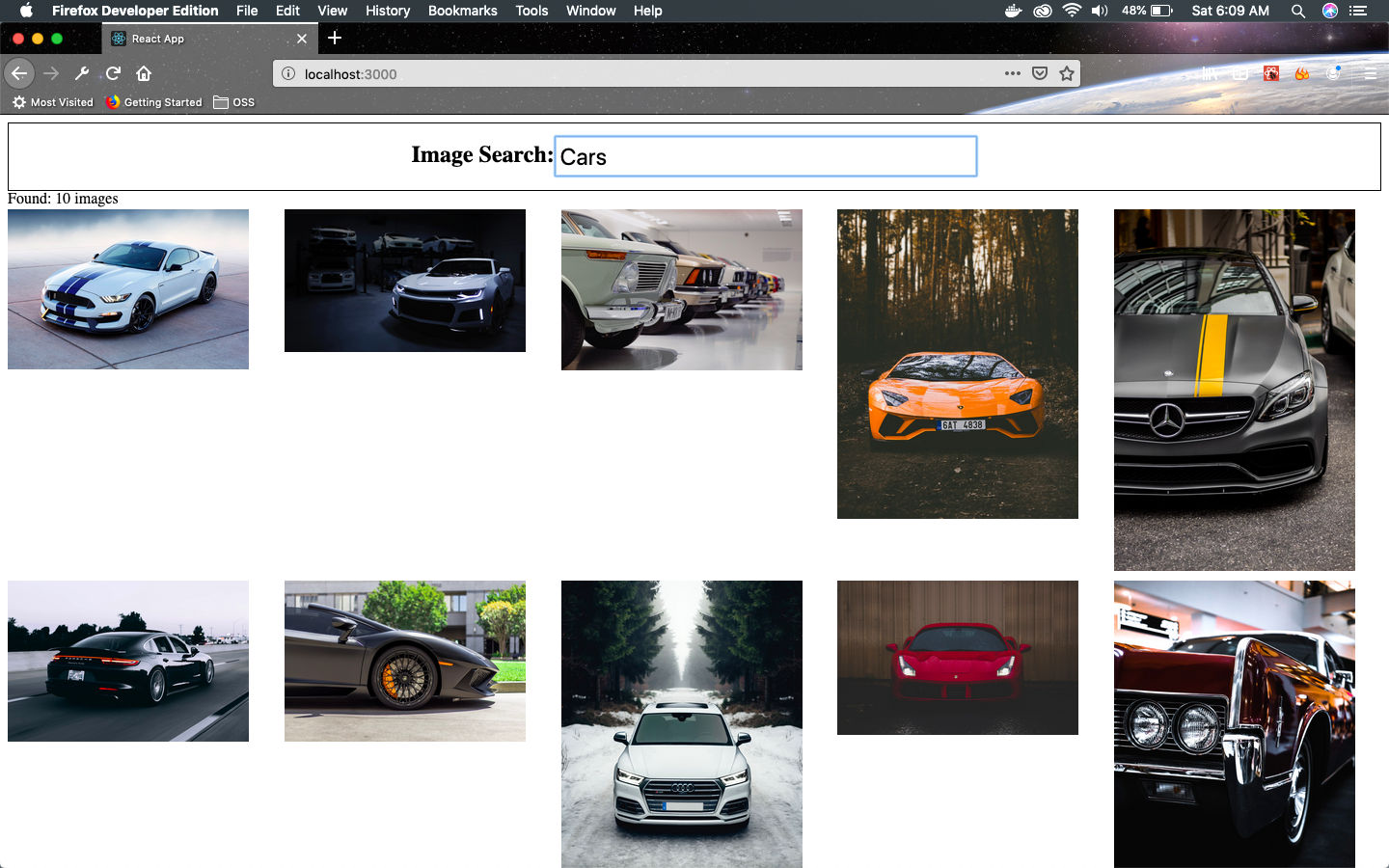The image size is (1389, 868).
Task: Click the orange Lamborghini in forest image
Action: click(958, 364)
